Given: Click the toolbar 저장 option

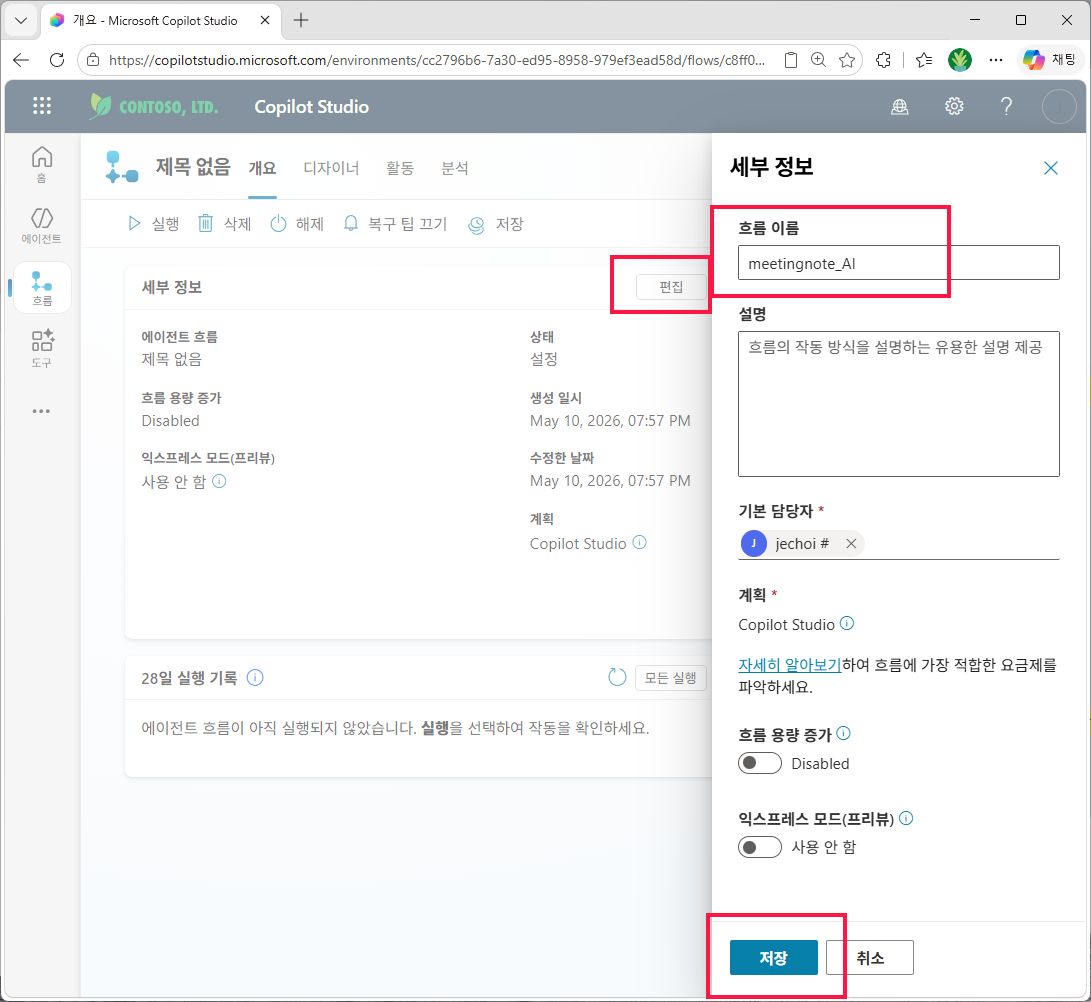Looking at the screenshot, I should [x=496, y=224].
